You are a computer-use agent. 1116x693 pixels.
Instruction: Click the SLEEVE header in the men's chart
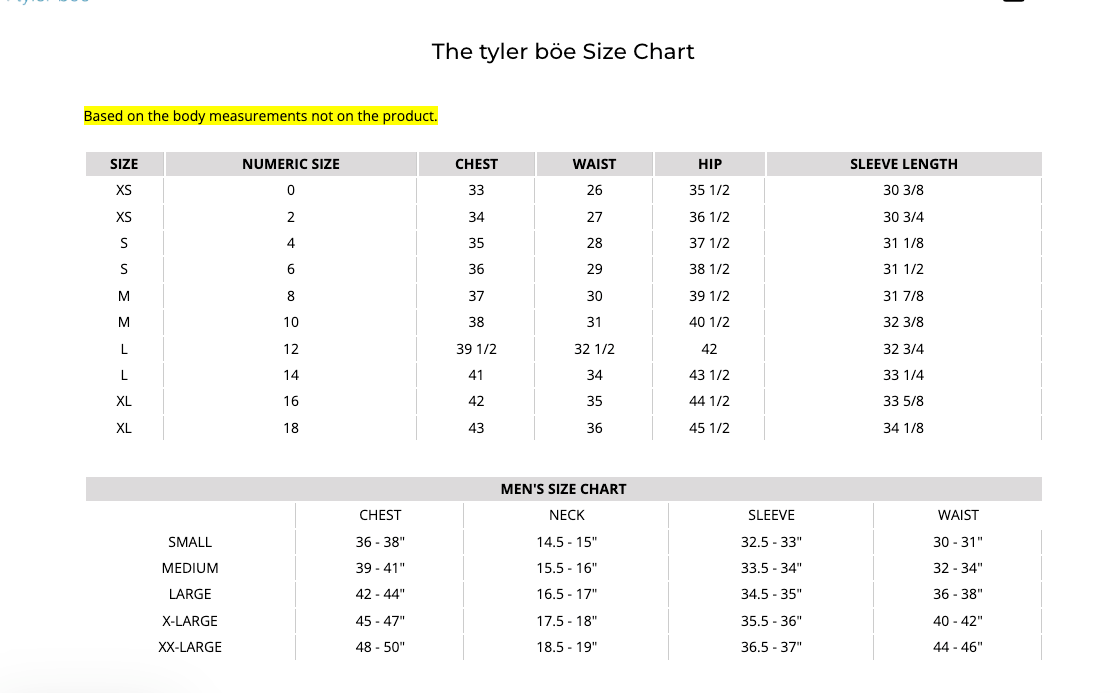(x=771, y=515)
